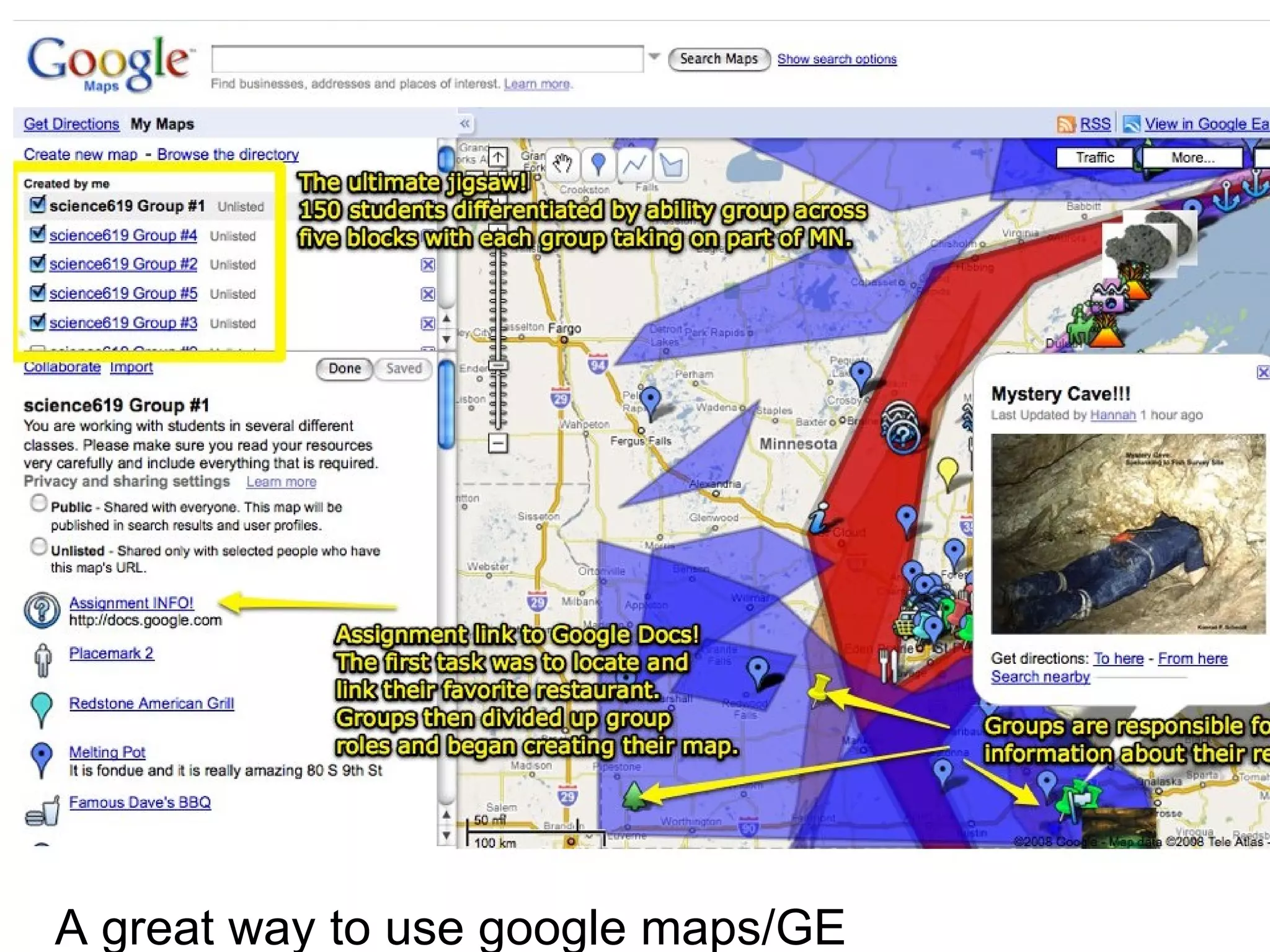
Task: Click the yellow balloon marker on map
Action: click(948, 474)
